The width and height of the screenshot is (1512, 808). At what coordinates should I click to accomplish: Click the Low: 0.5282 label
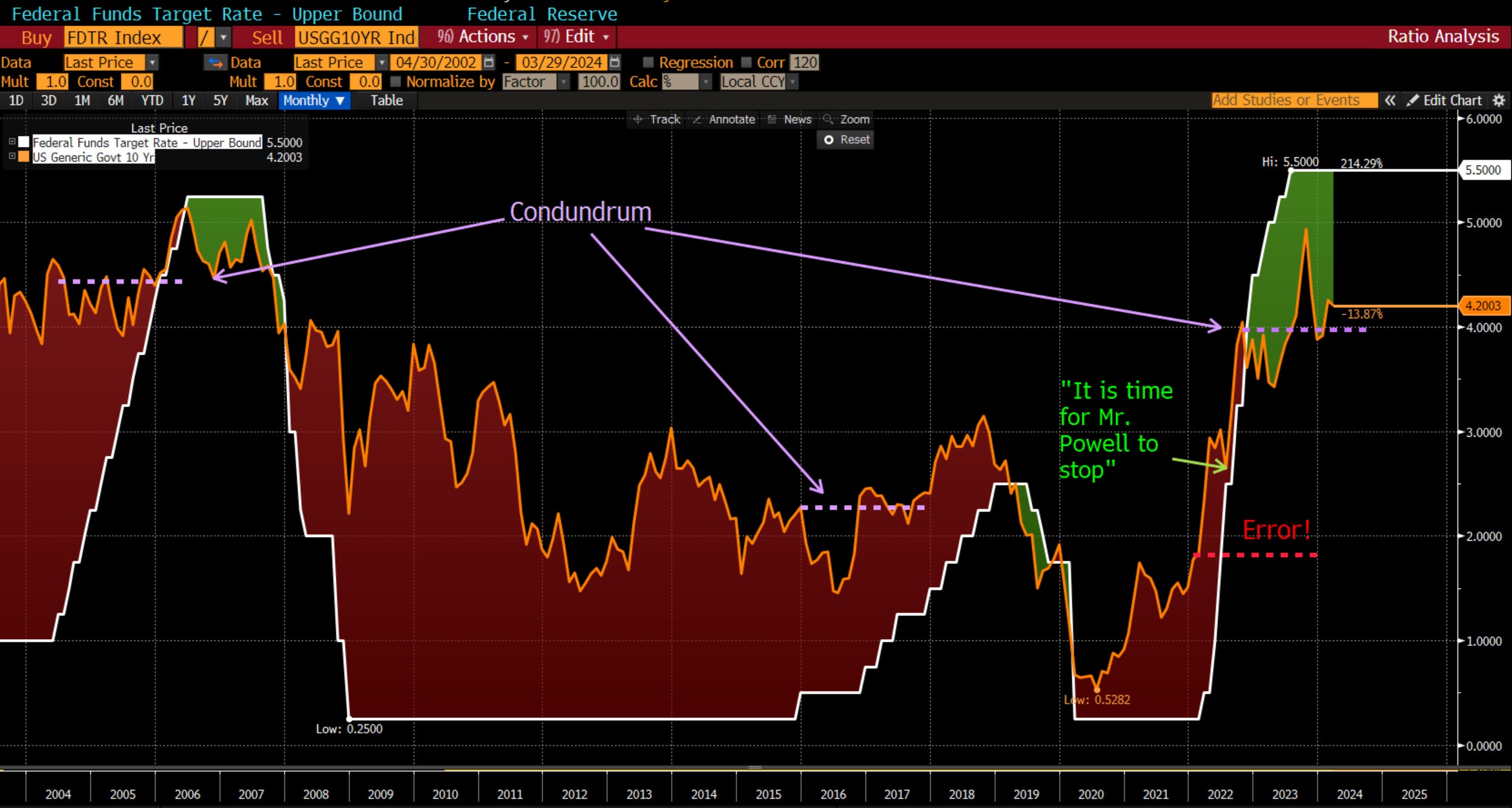point(1097,700)
